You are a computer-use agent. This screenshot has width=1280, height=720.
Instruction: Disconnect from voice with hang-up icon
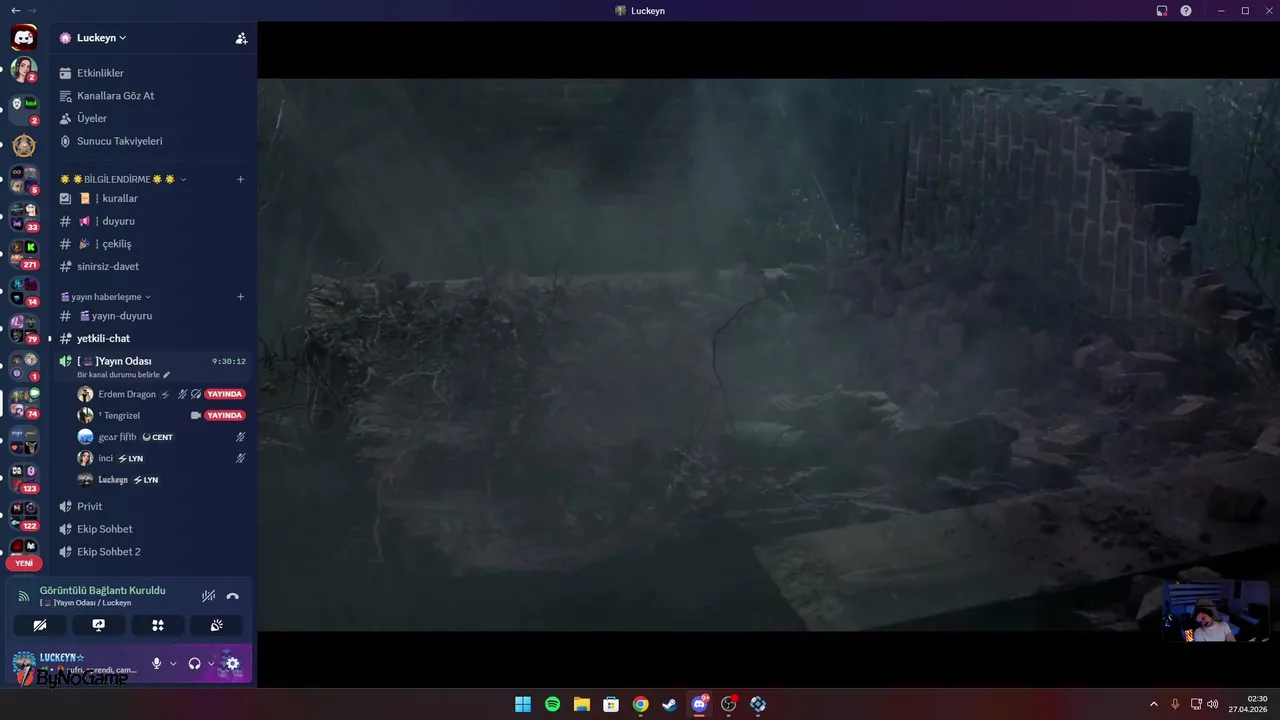tap(233, 596)
